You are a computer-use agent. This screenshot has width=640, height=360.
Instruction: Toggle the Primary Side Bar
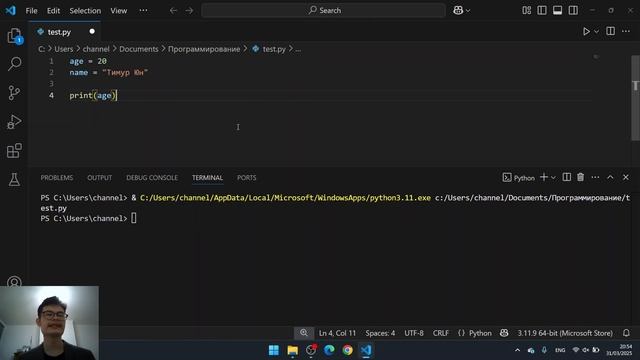tap(542, 10)
